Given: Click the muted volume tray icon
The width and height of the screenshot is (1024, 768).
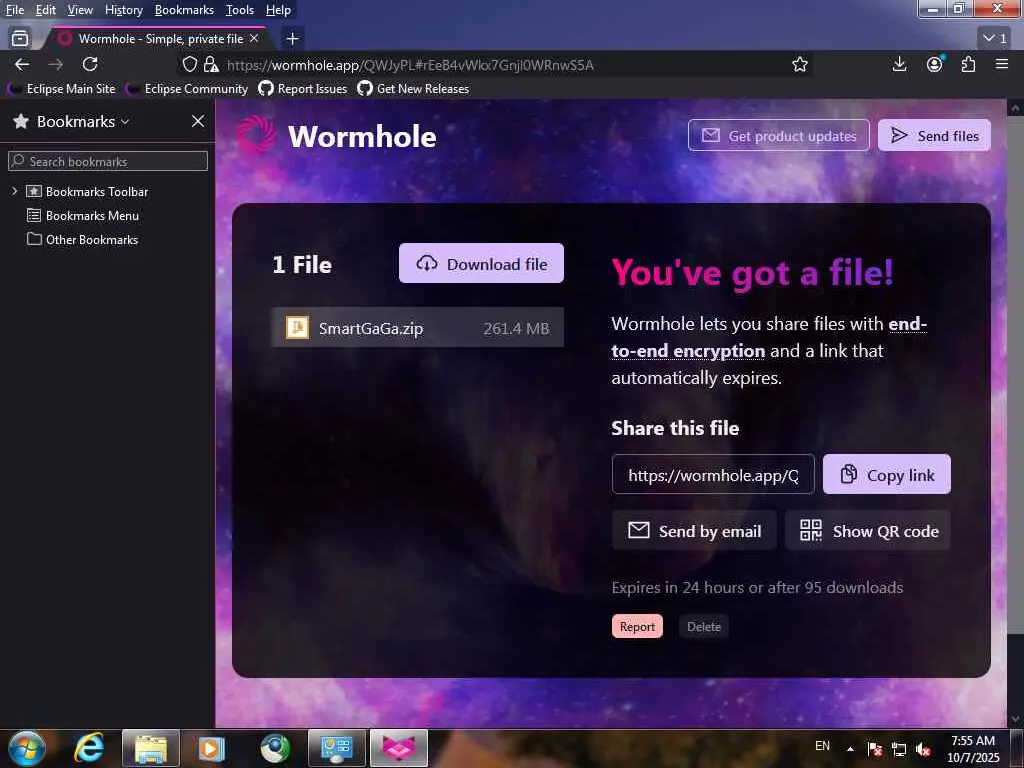Looking at the screenshot, I should [923, 749].
